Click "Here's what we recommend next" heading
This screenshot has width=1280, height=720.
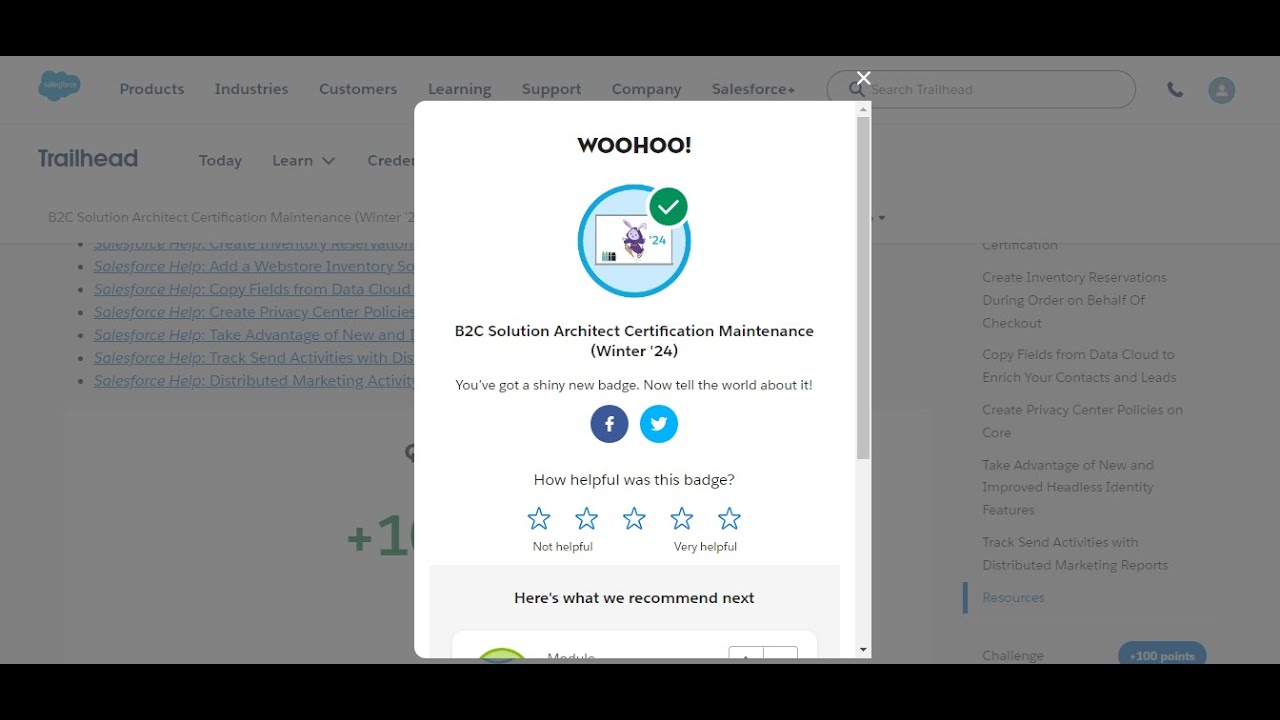click(634, 598)
